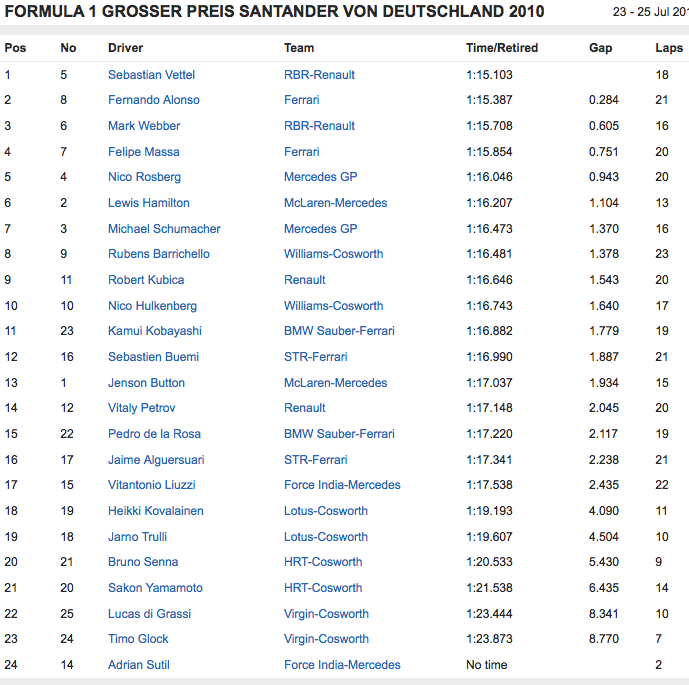This screenshot has height=685, width=689.
Task: Open Sebastian Vettel driver link
Action: click(151, 75)
